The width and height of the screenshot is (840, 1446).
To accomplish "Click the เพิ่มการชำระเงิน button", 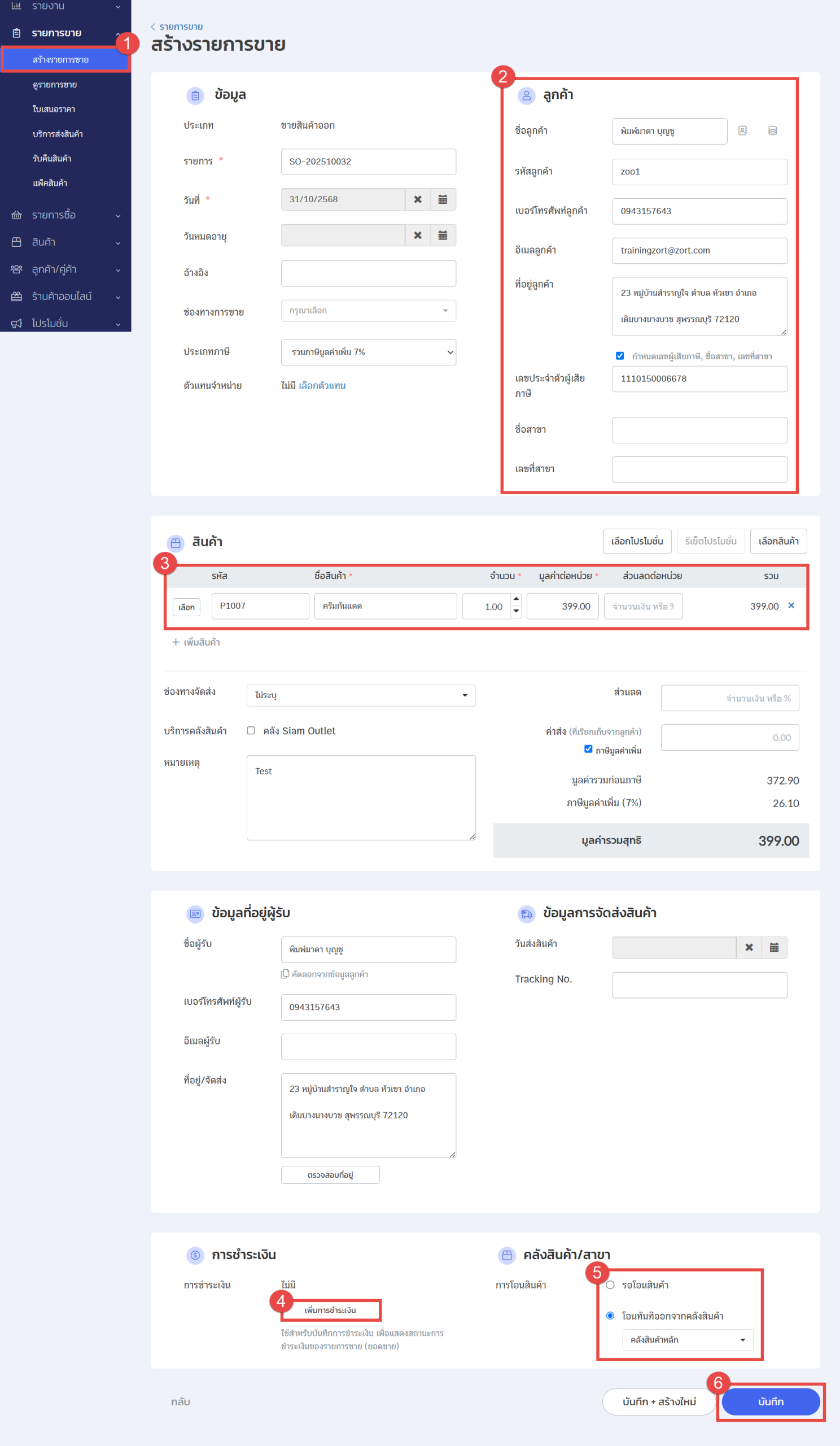I will 330,1310.
